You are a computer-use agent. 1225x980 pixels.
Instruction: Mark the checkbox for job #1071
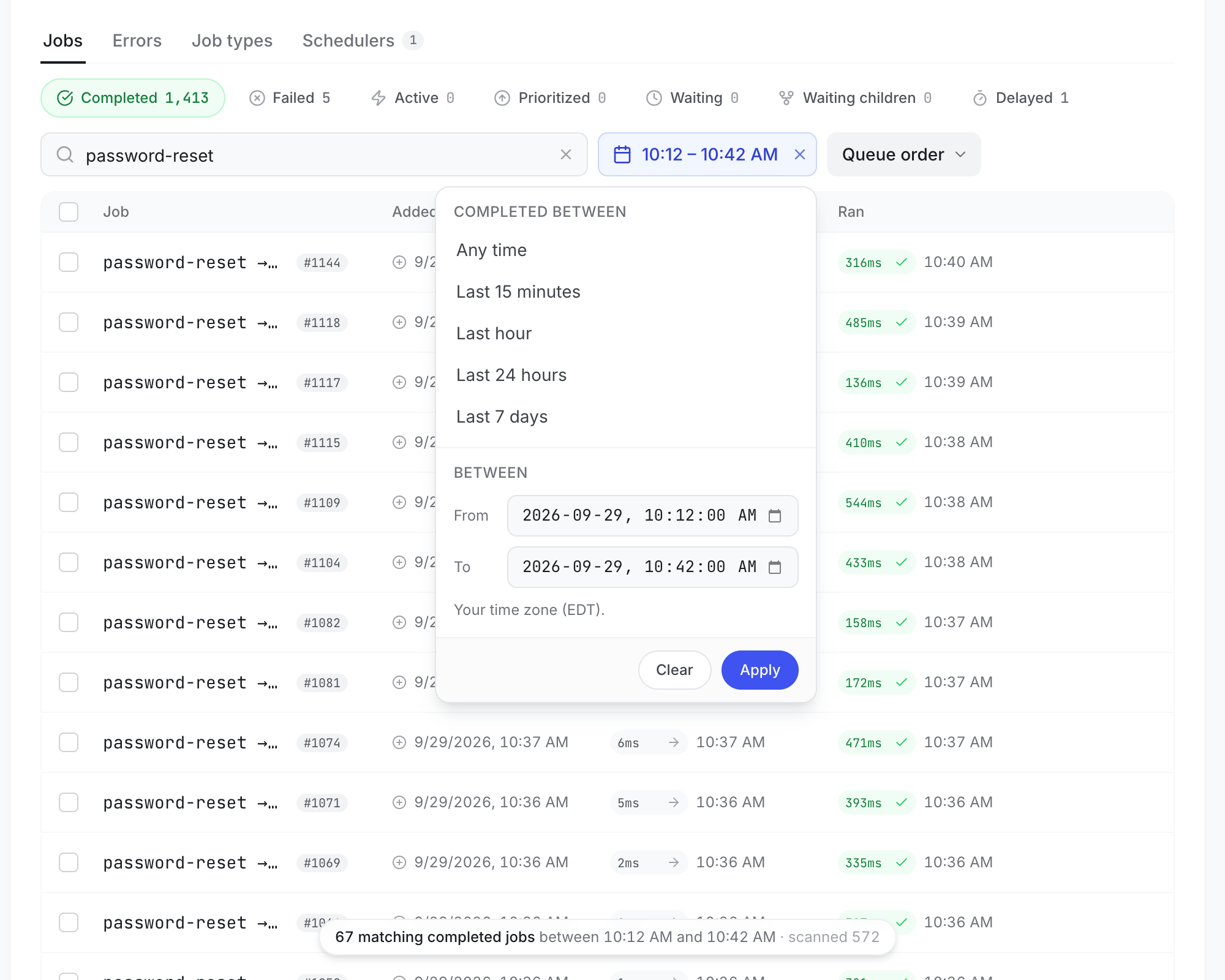tap(69, 802)
